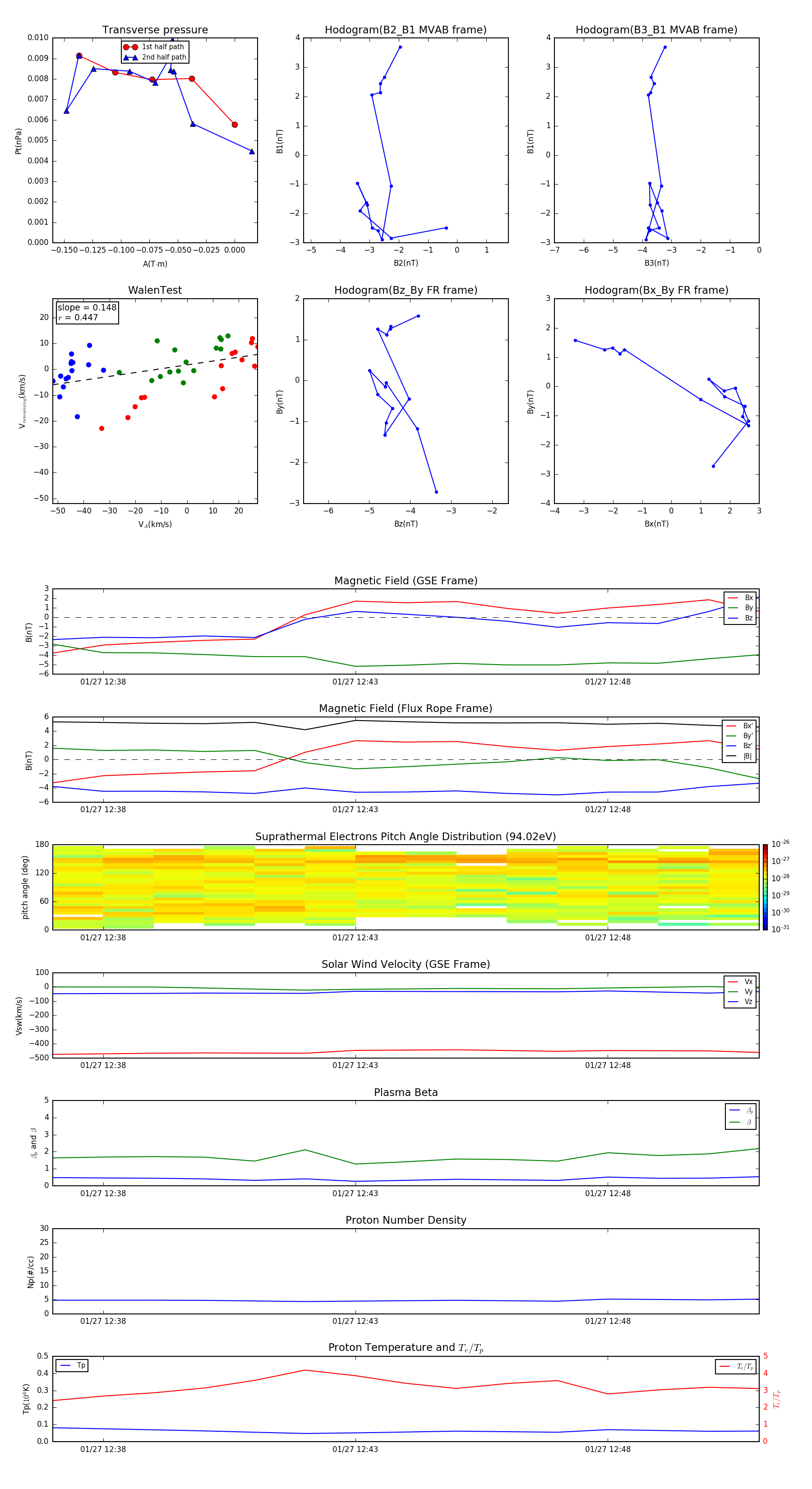Click the "10^-26" colorbar tick label
812x1489 pixels.
(x=780, y=844)
